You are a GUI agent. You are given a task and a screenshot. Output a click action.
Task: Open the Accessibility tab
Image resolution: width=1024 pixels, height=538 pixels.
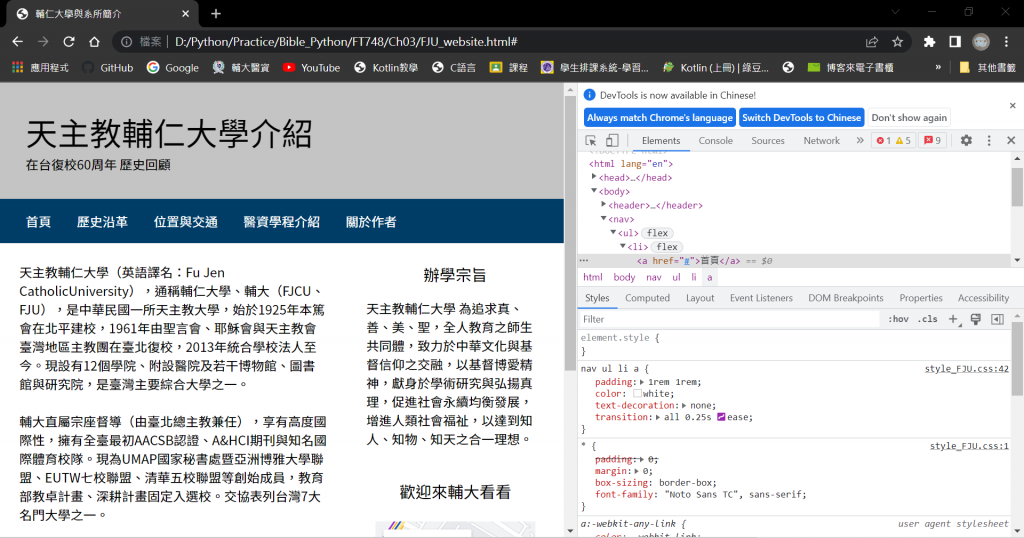coord(984,298)
